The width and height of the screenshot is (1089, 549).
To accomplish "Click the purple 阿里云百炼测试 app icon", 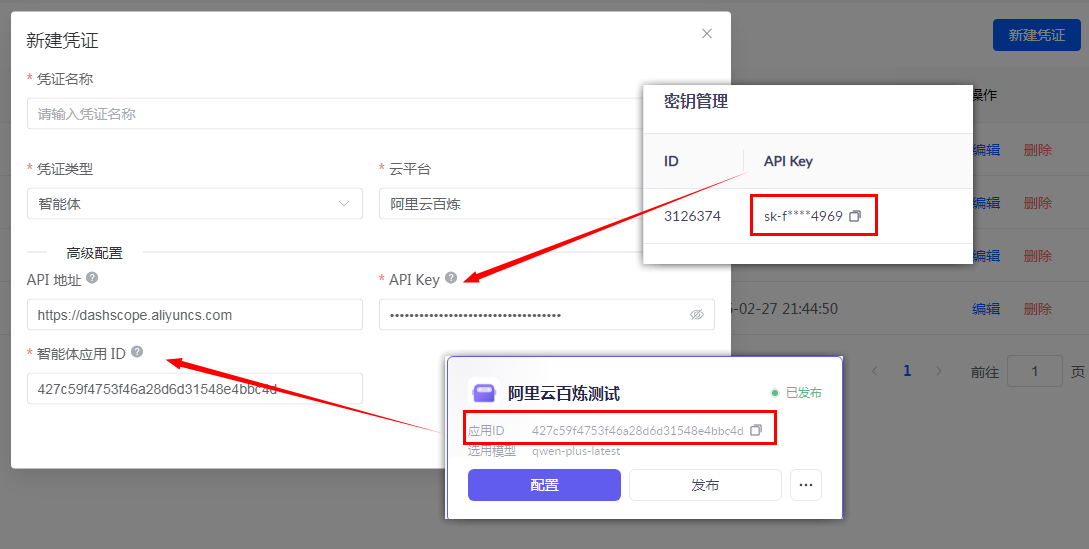I will [484, 393].
